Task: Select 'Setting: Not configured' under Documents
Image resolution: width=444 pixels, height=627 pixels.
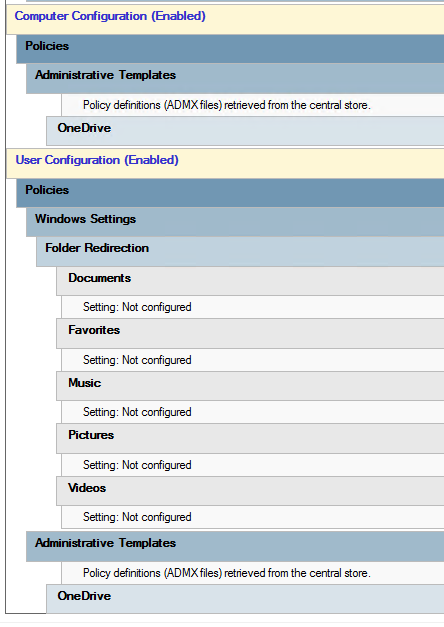Action: [x=137, y=307]
